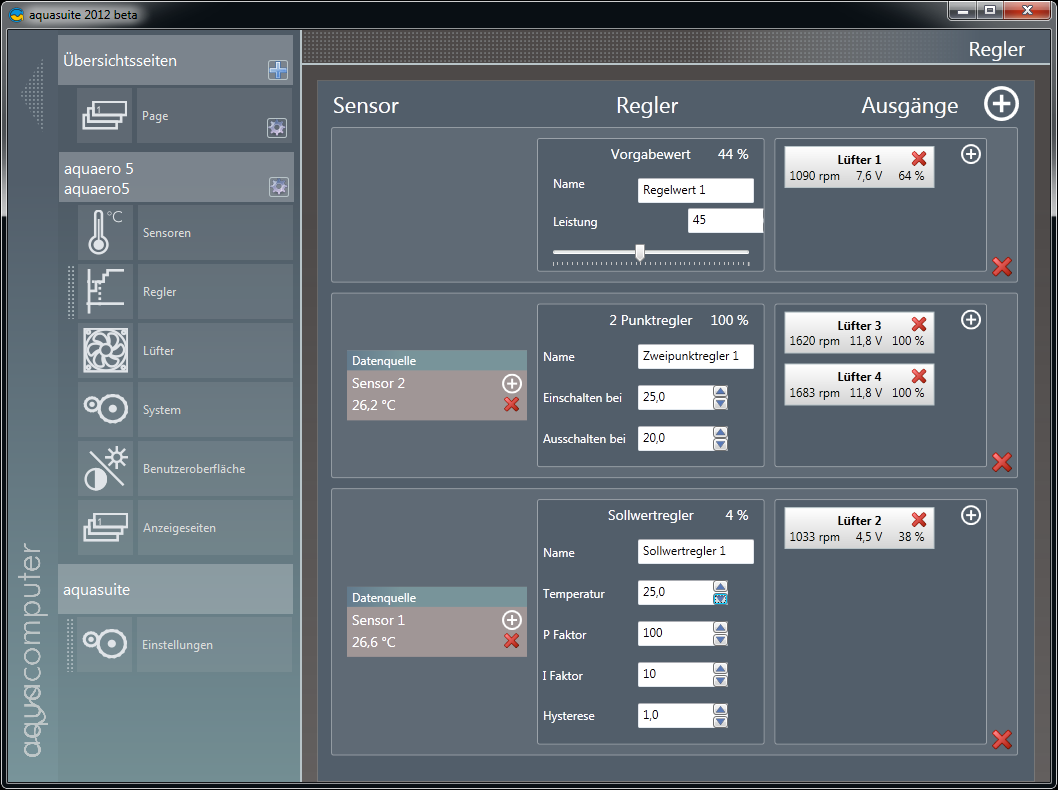The width and height of the screenshot is (1058, 790).
Task: Click the P Faktor field showing 100
Action: [675, 633]
